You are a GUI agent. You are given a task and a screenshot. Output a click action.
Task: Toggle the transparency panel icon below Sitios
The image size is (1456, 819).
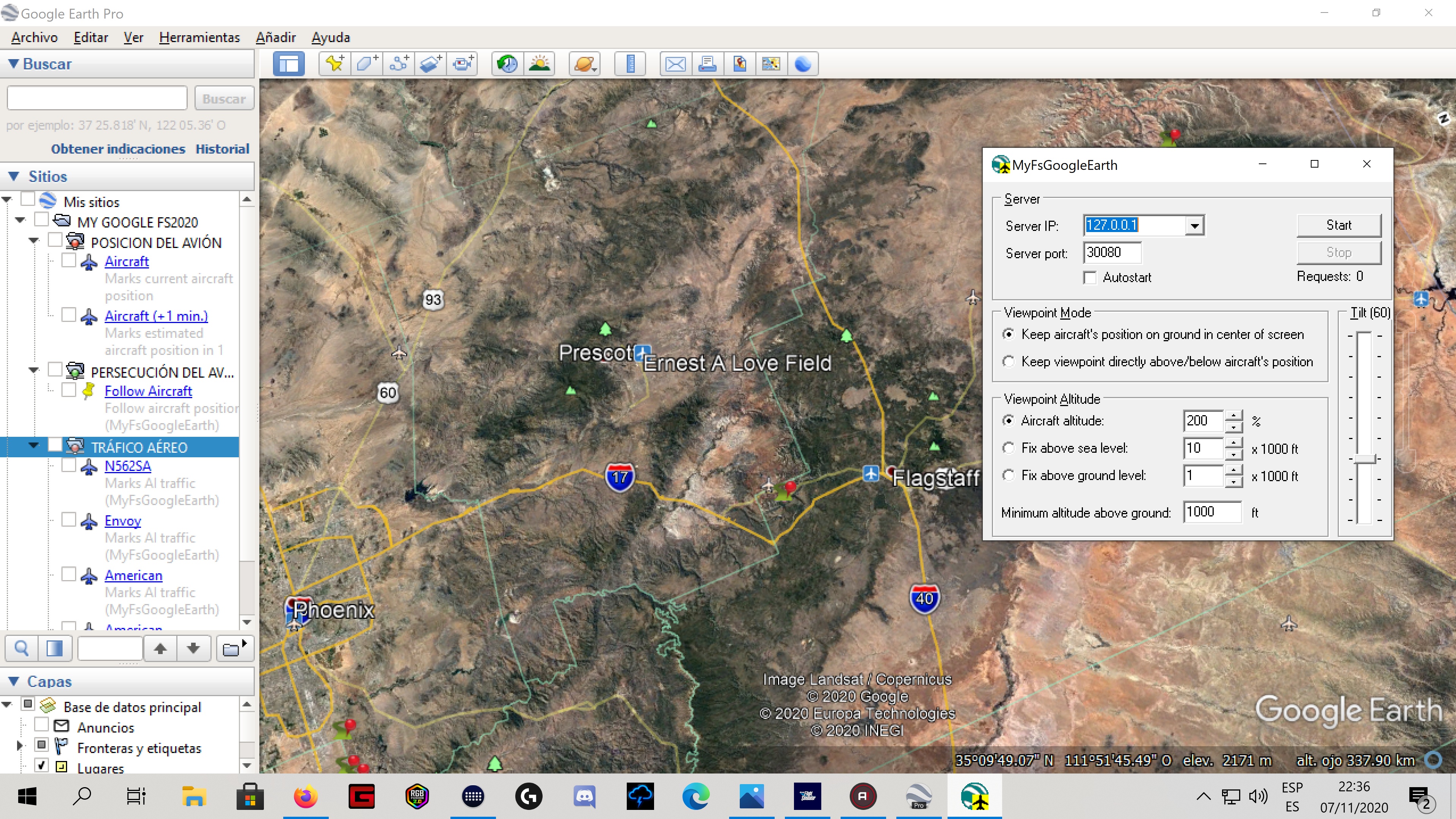tap(55, 648)
